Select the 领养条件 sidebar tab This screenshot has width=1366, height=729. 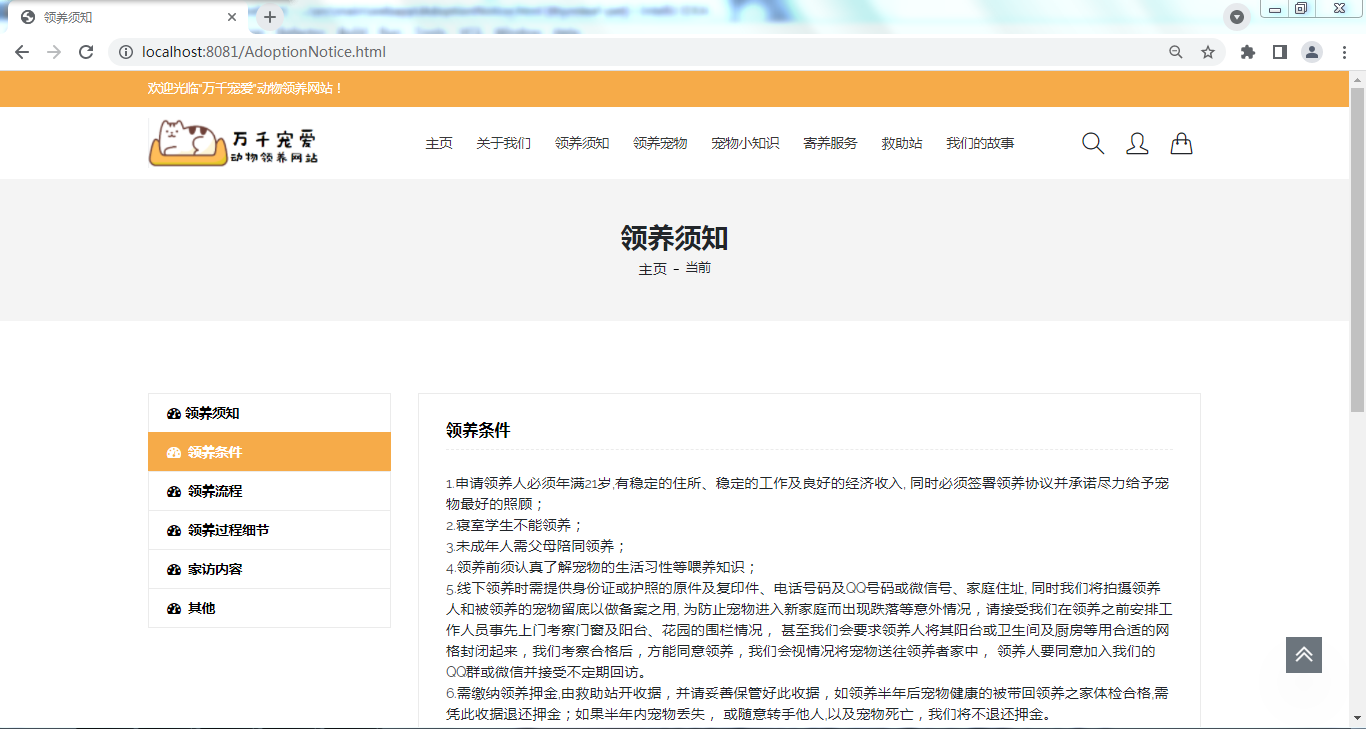click(269, 452)
